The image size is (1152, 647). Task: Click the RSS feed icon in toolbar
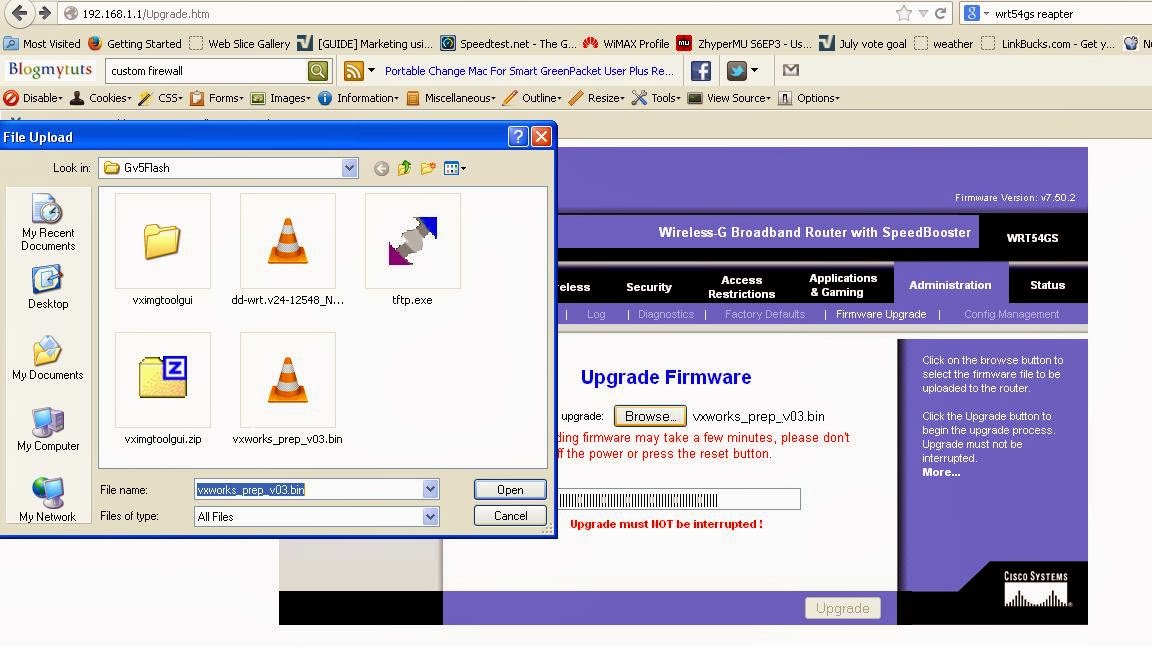[354, 71]
